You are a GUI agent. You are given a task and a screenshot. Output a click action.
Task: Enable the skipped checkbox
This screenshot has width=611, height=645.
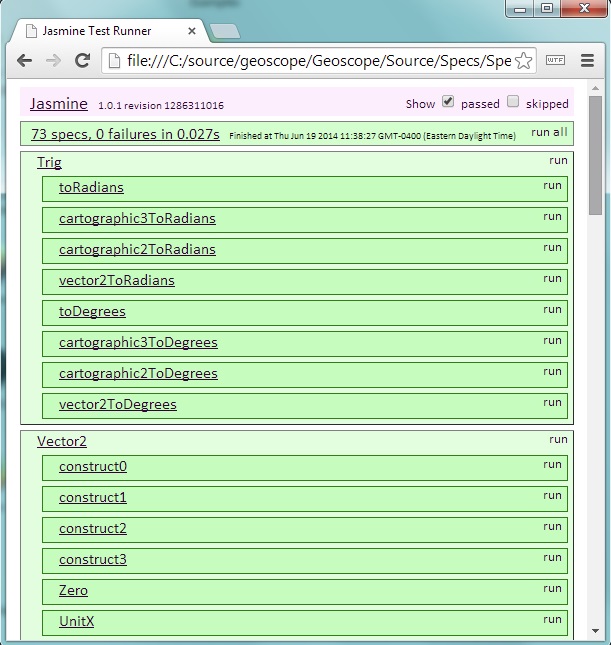tap(513, 102)
